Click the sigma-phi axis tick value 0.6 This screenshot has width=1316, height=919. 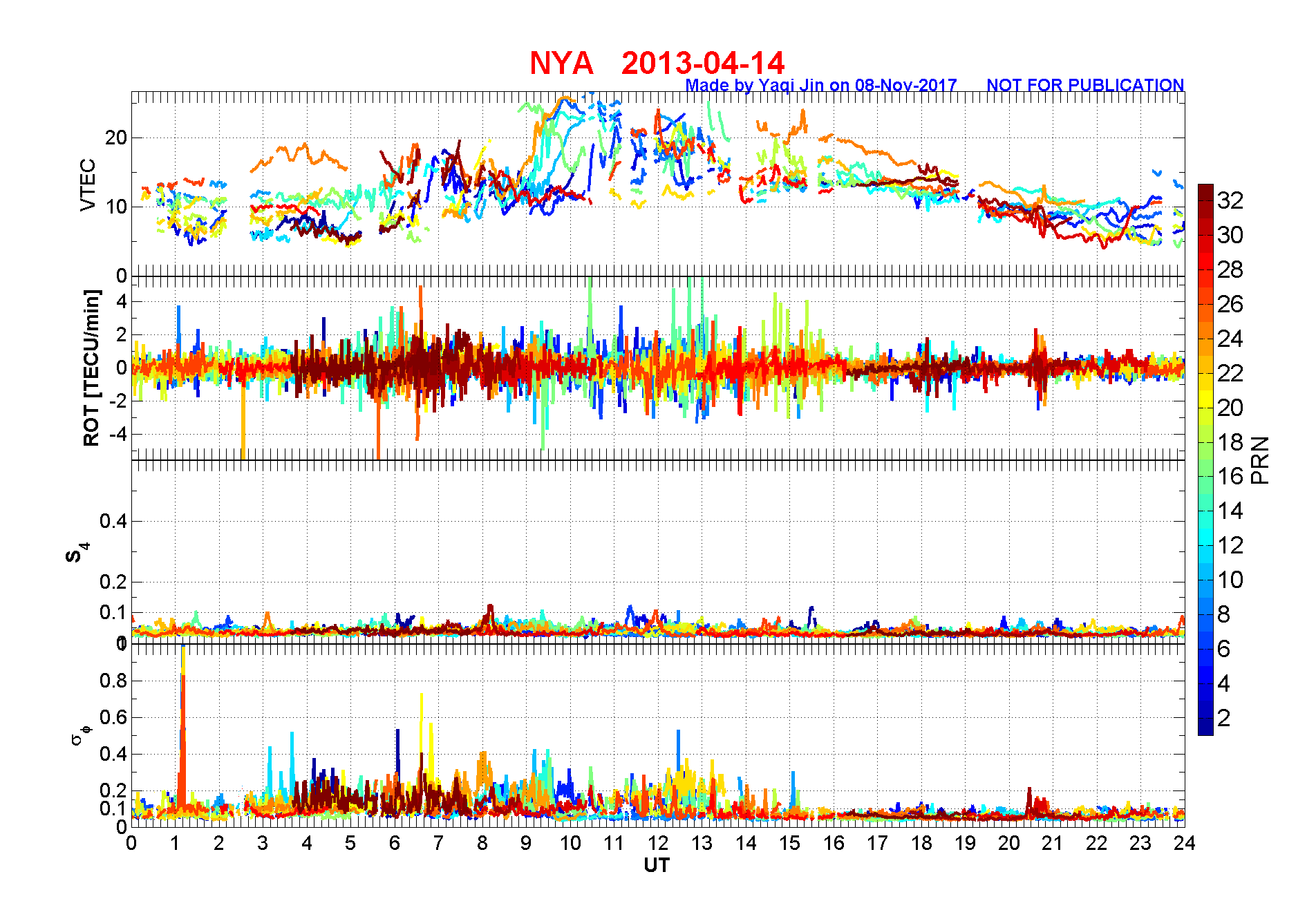[113, 717]
